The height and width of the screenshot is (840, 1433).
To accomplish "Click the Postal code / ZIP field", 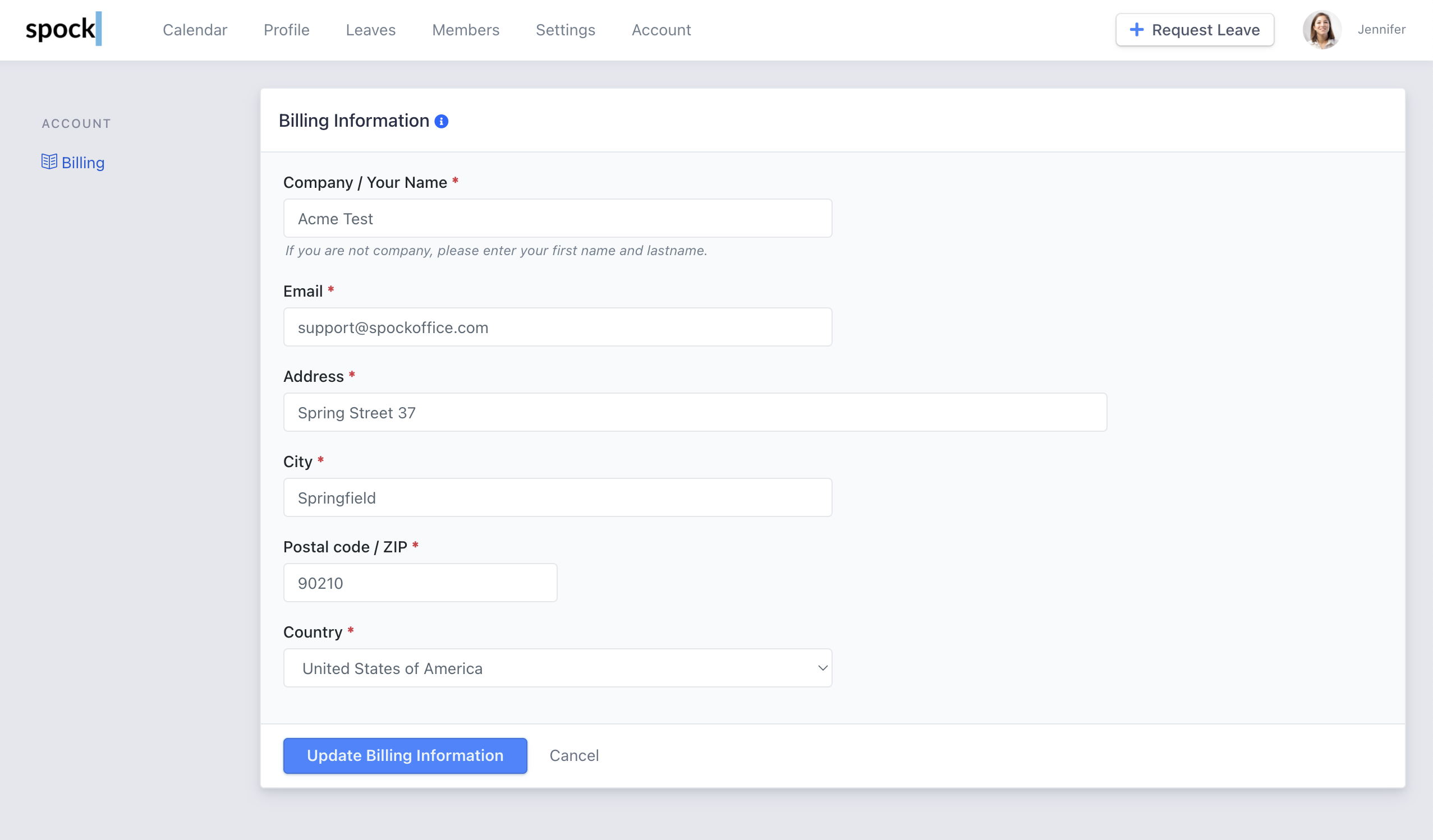I will [x=420, y=583].
